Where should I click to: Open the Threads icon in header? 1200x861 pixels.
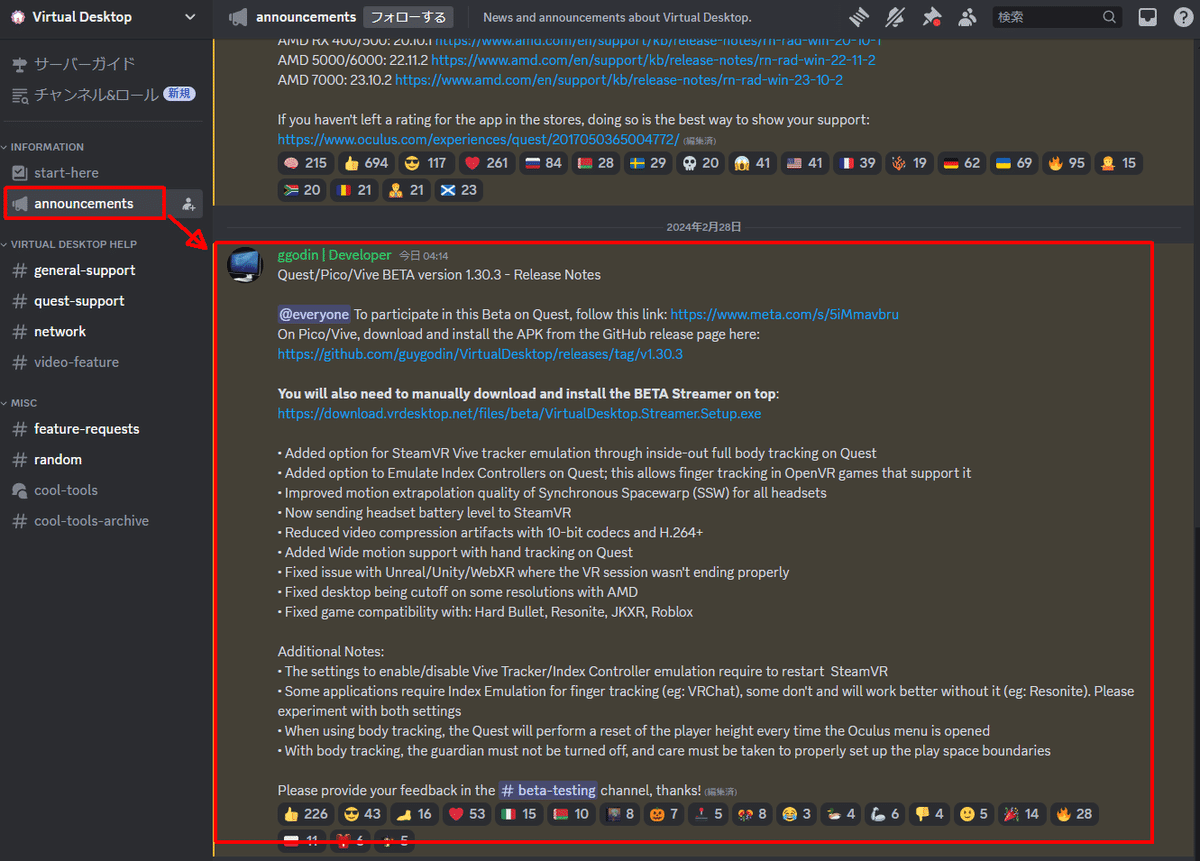859,17
